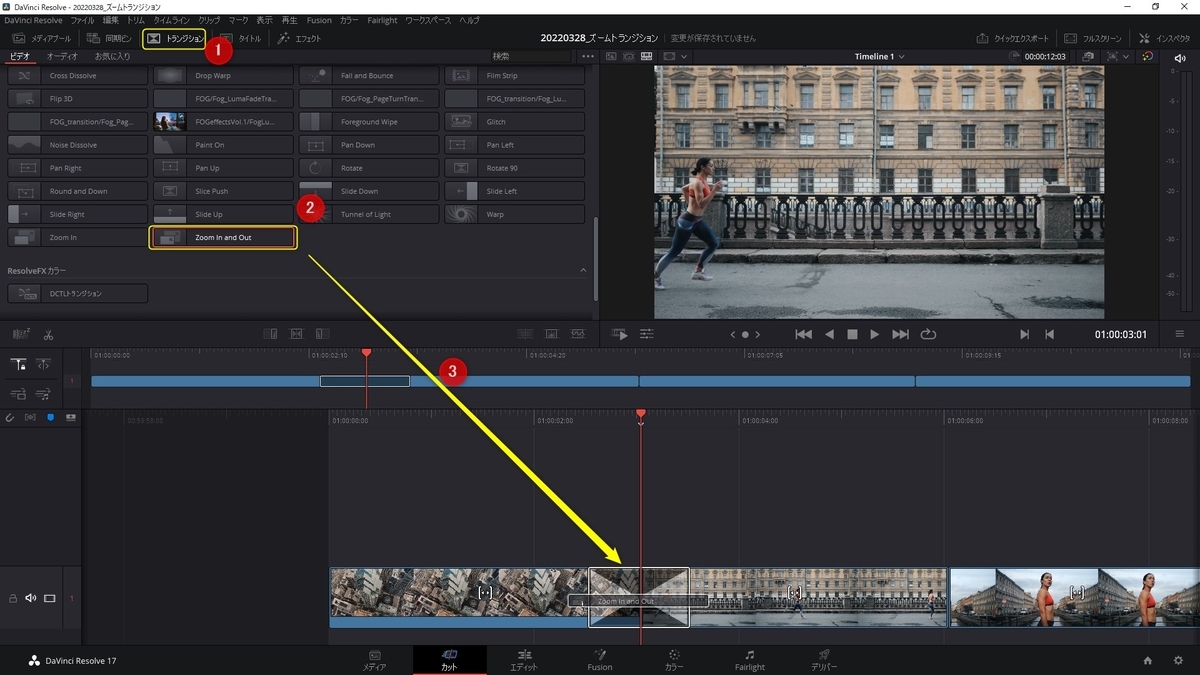Screen dimensions: 1200x675
Task: Select source clip viewer mode icon
Action: pos(612,57)
